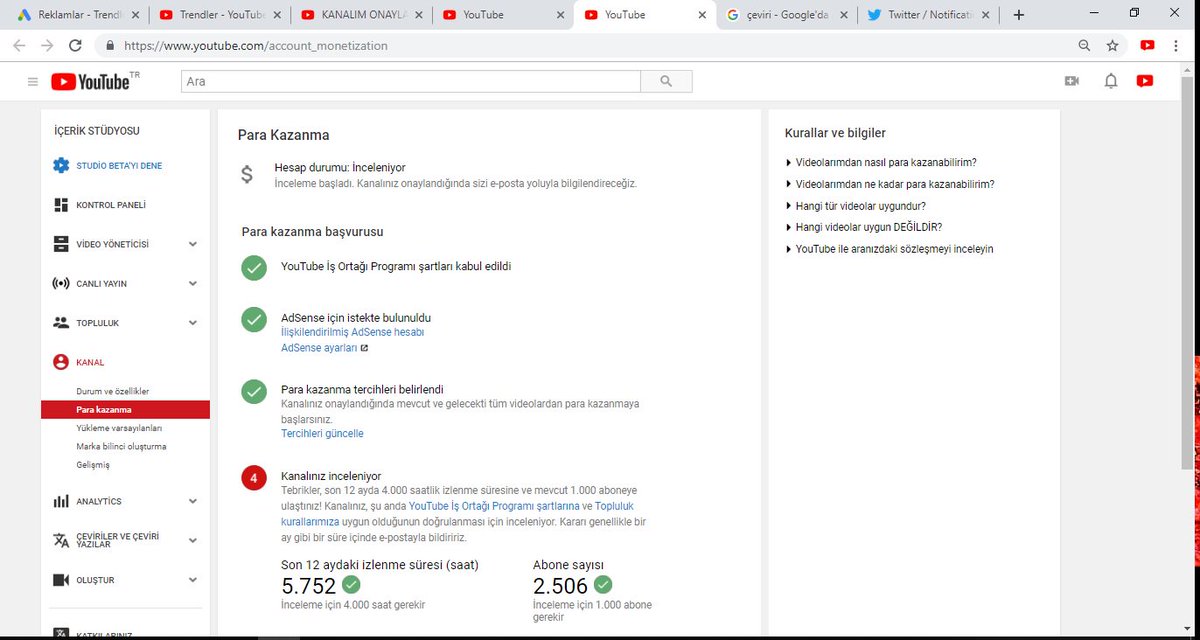This screenshot has width=1200, height=640.
Task: Click the Topluluk people icon
Action: tap(61, 323)
